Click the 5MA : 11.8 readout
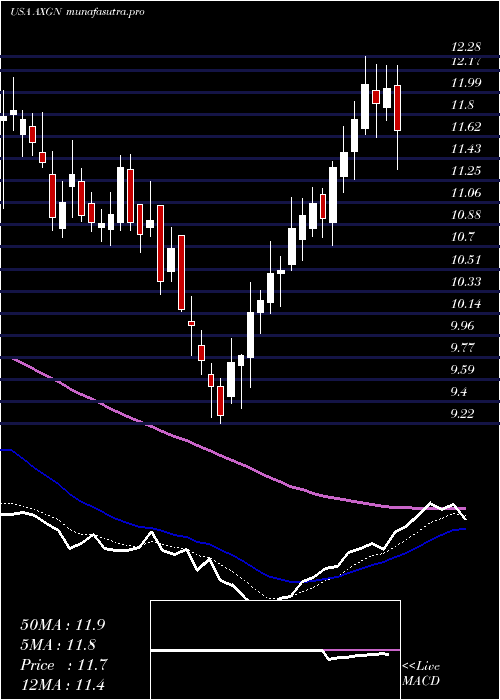The width and height of the screenshot is (500, 700). pos(59,645)
